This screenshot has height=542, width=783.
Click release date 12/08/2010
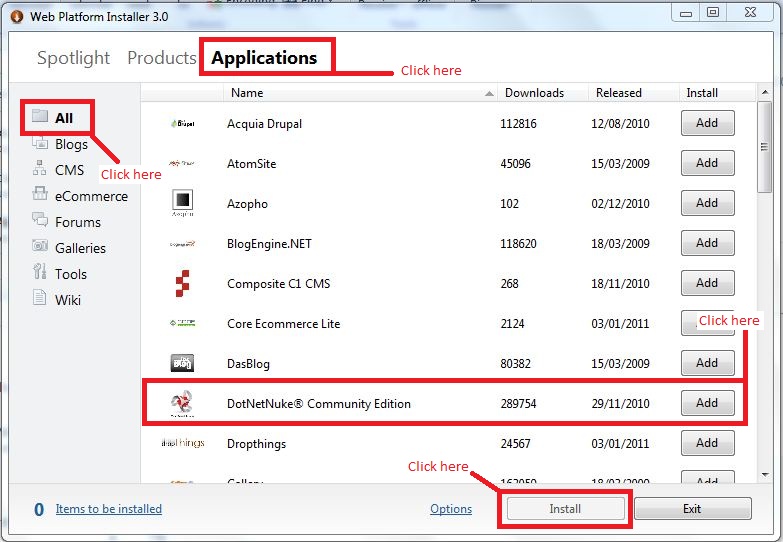620,123
